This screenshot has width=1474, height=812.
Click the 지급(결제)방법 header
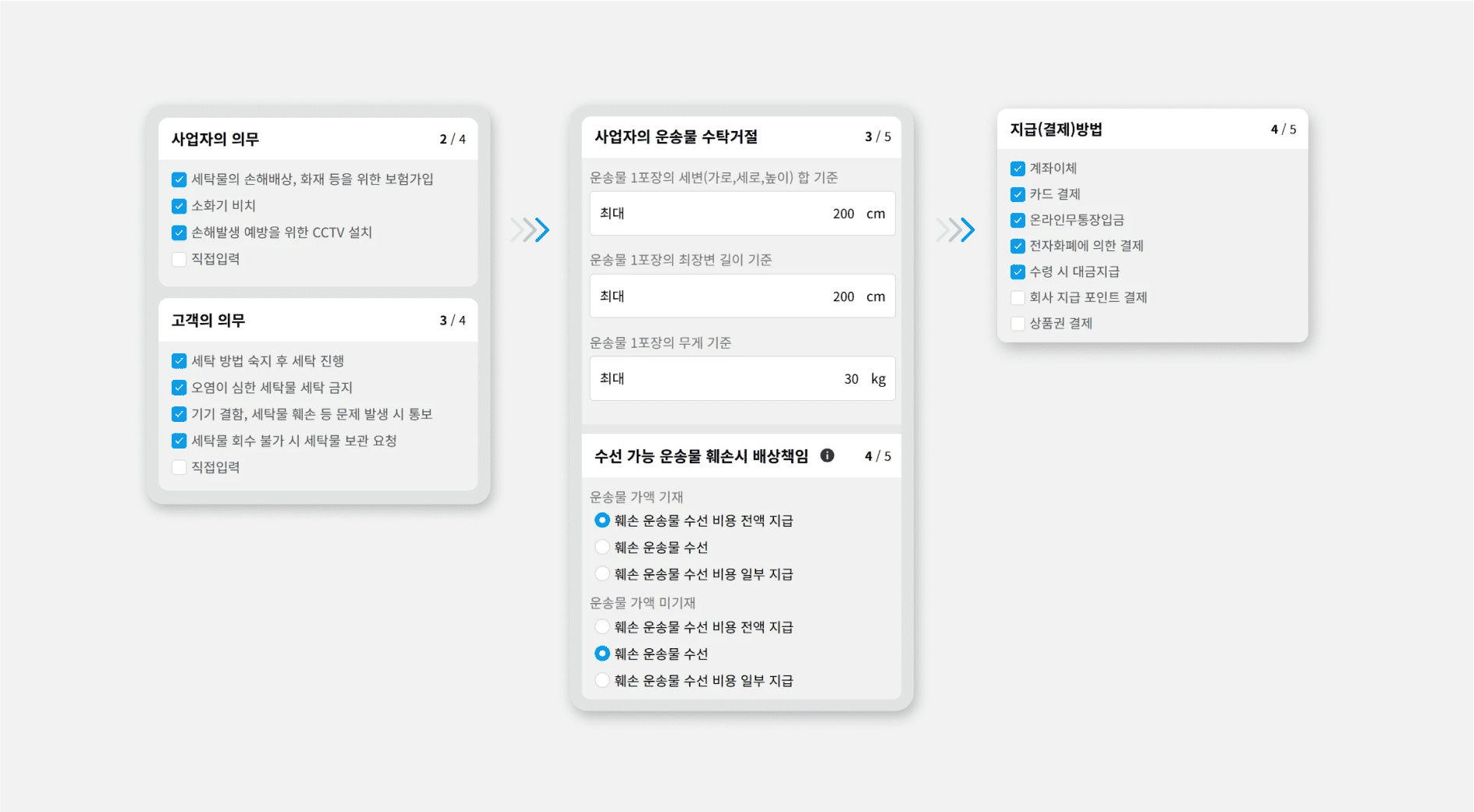(1153, 129)
